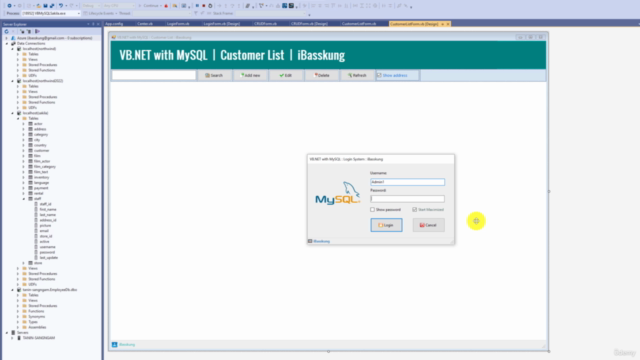
Task: Switch to the Center.vb tab
Action: (145, 24)
